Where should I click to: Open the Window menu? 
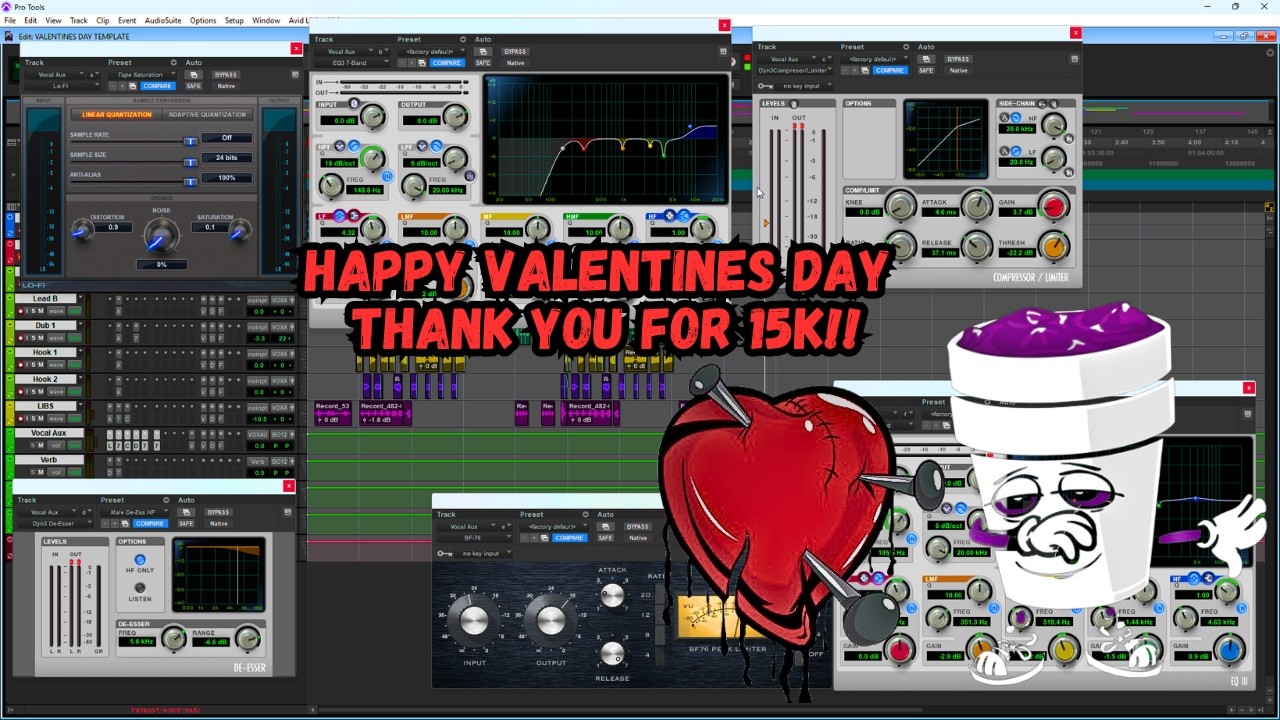266,20
